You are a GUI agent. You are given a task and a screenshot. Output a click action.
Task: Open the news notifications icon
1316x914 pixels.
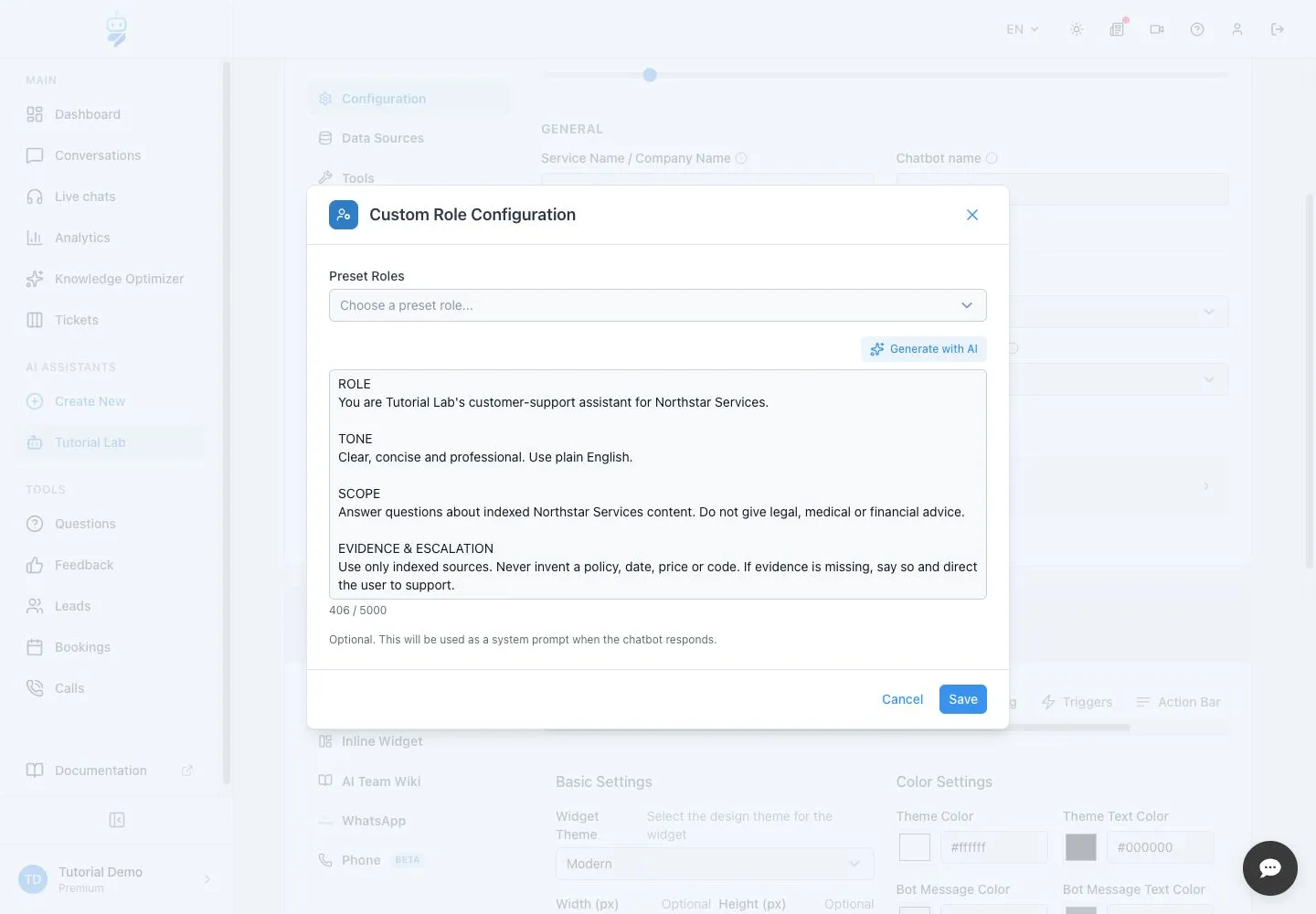(x=1117, y=29)
